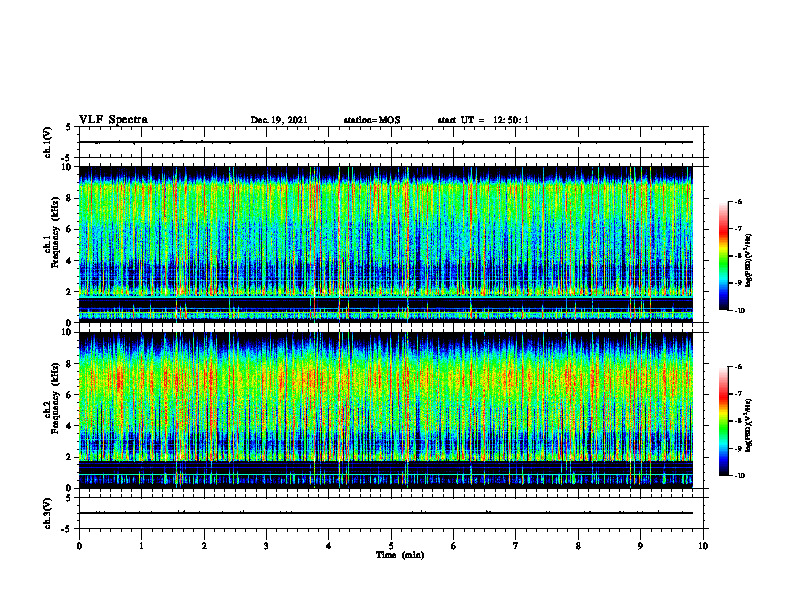
Task: Click the 'station=MOS' label
Action: pos(372,120)
